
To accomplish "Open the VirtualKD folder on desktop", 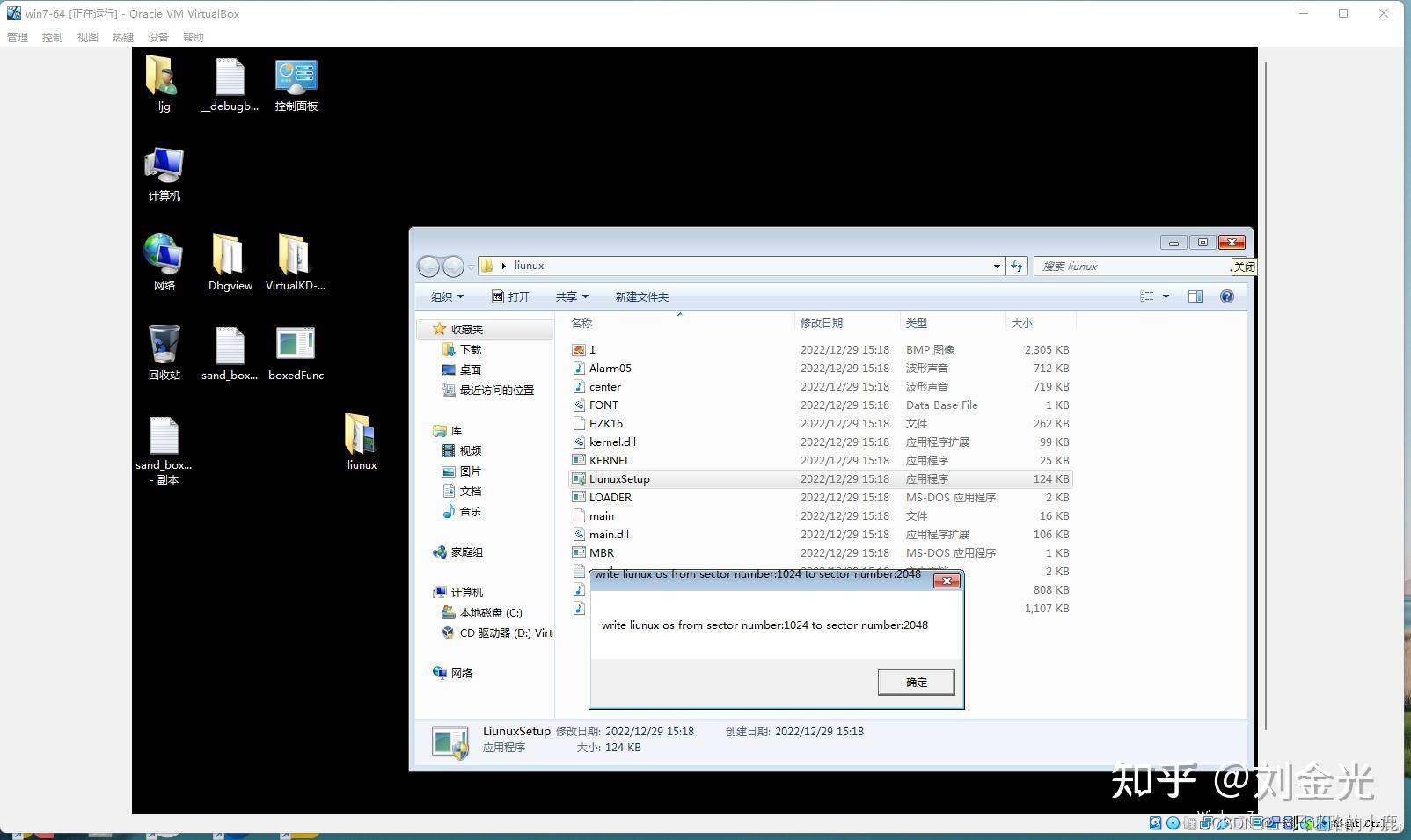I will pos(296,262).
